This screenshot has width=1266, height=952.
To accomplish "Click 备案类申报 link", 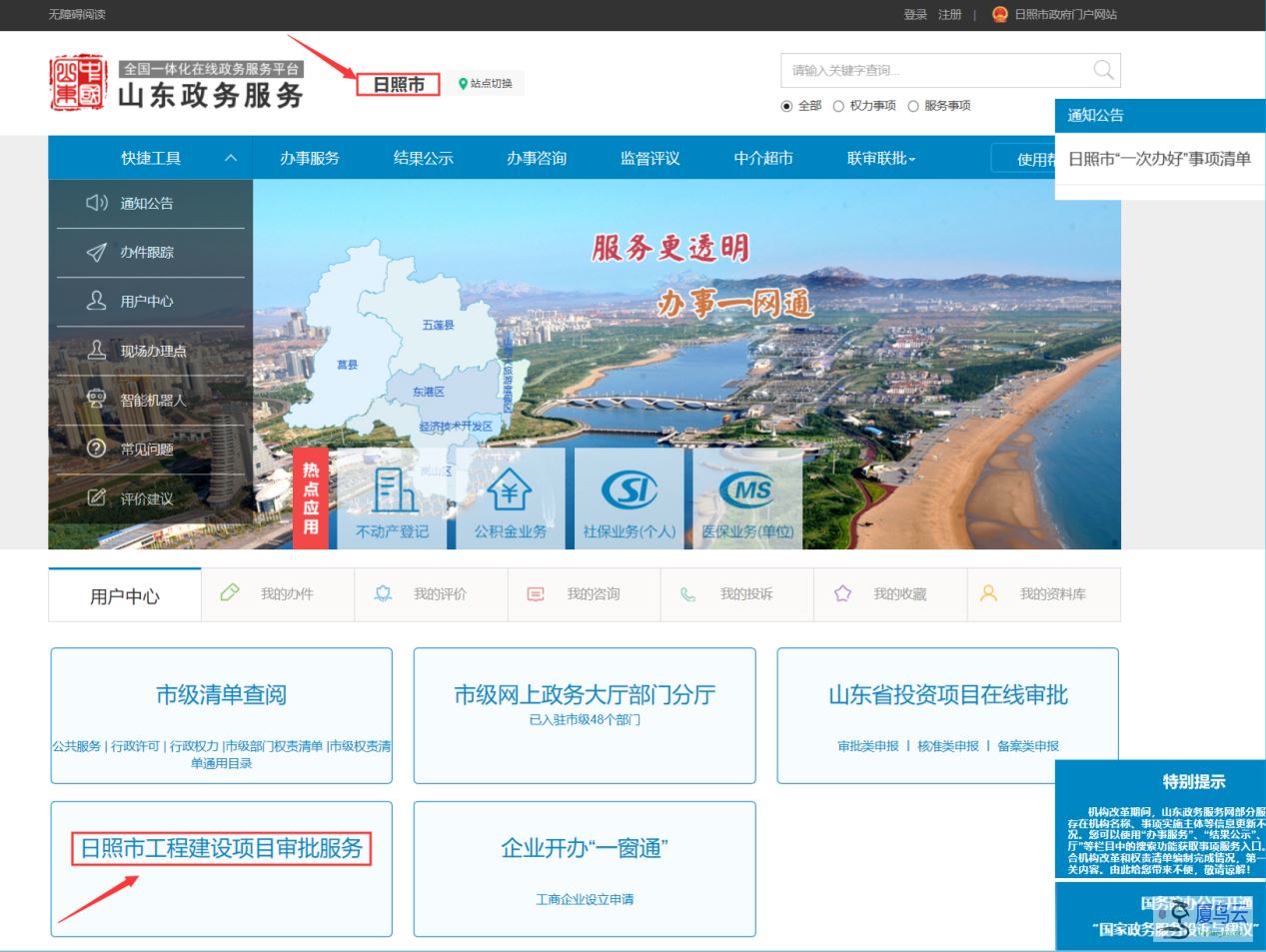I will click(x=1028, y=746).
